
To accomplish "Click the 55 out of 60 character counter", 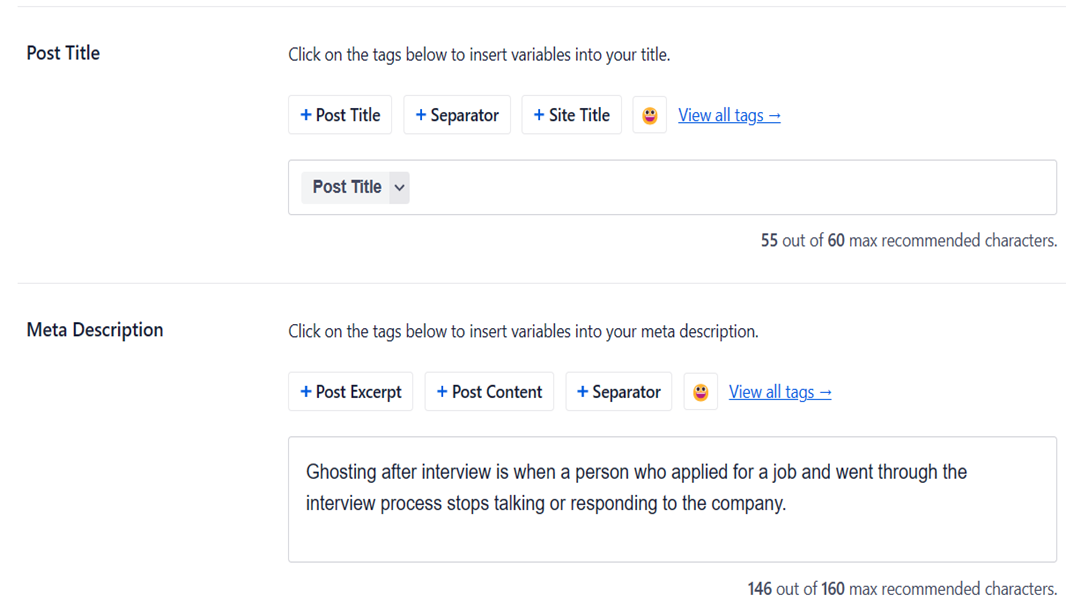I will coord(908,241).
